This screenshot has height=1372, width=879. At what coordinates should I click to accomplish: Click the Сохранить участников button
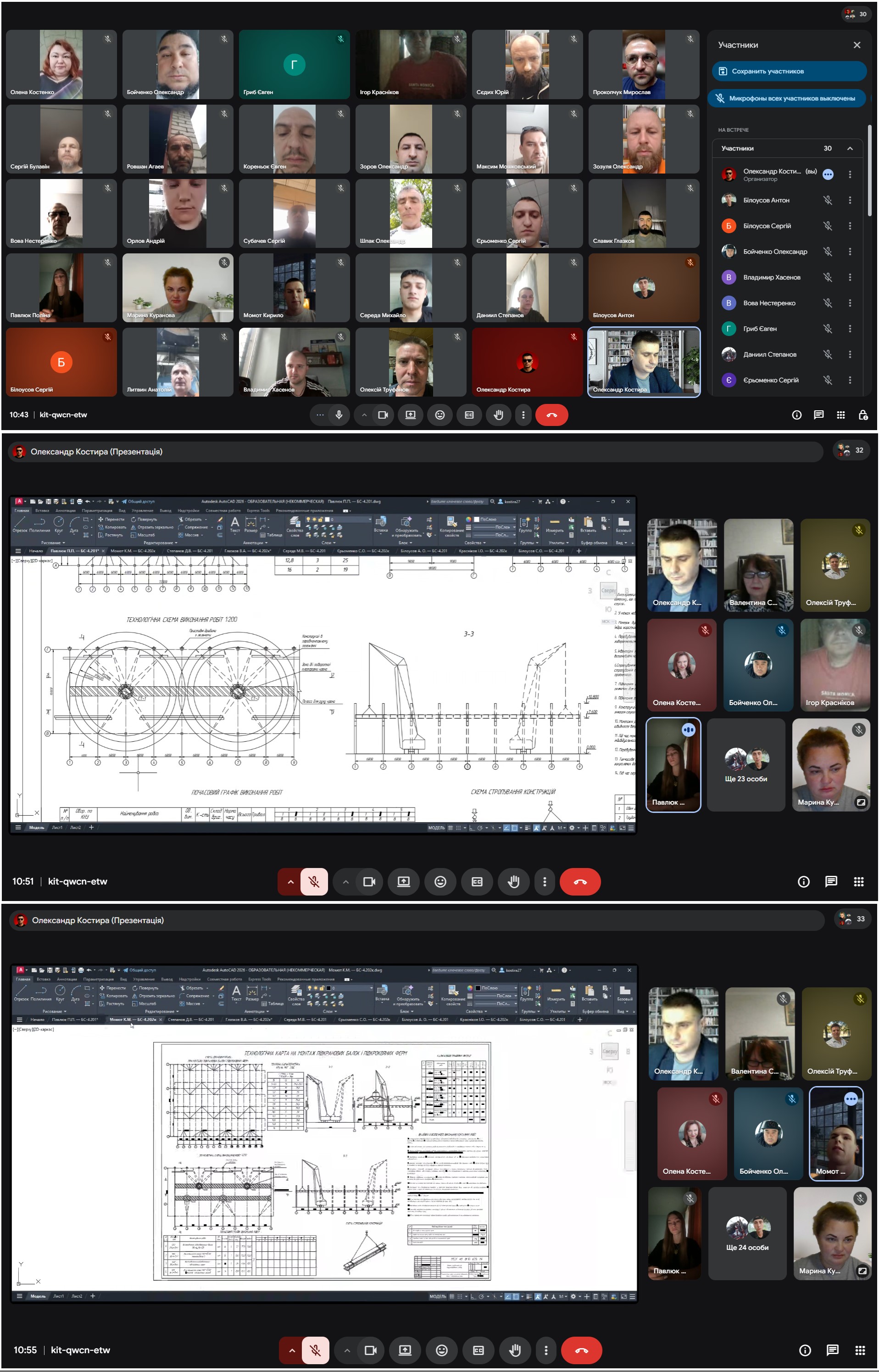click(x=789, y=71)
